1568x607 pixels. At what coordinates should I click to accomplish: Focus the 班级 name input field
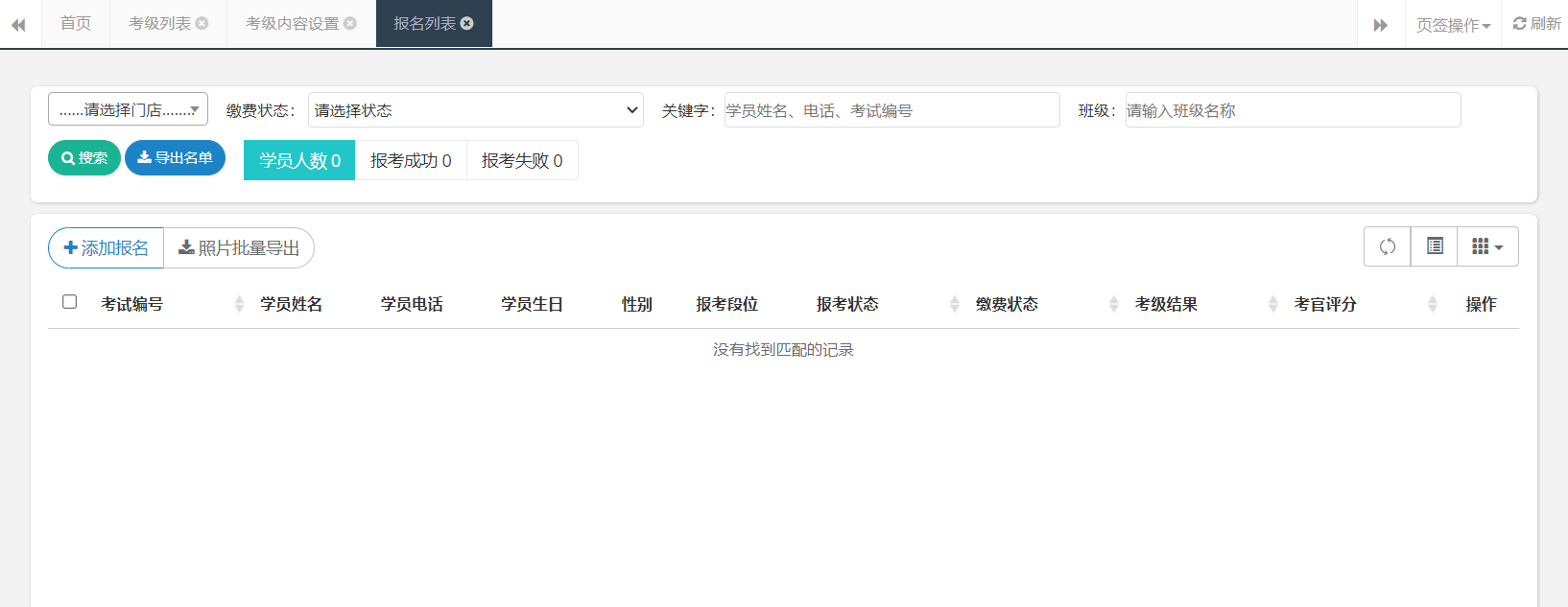1292,110
